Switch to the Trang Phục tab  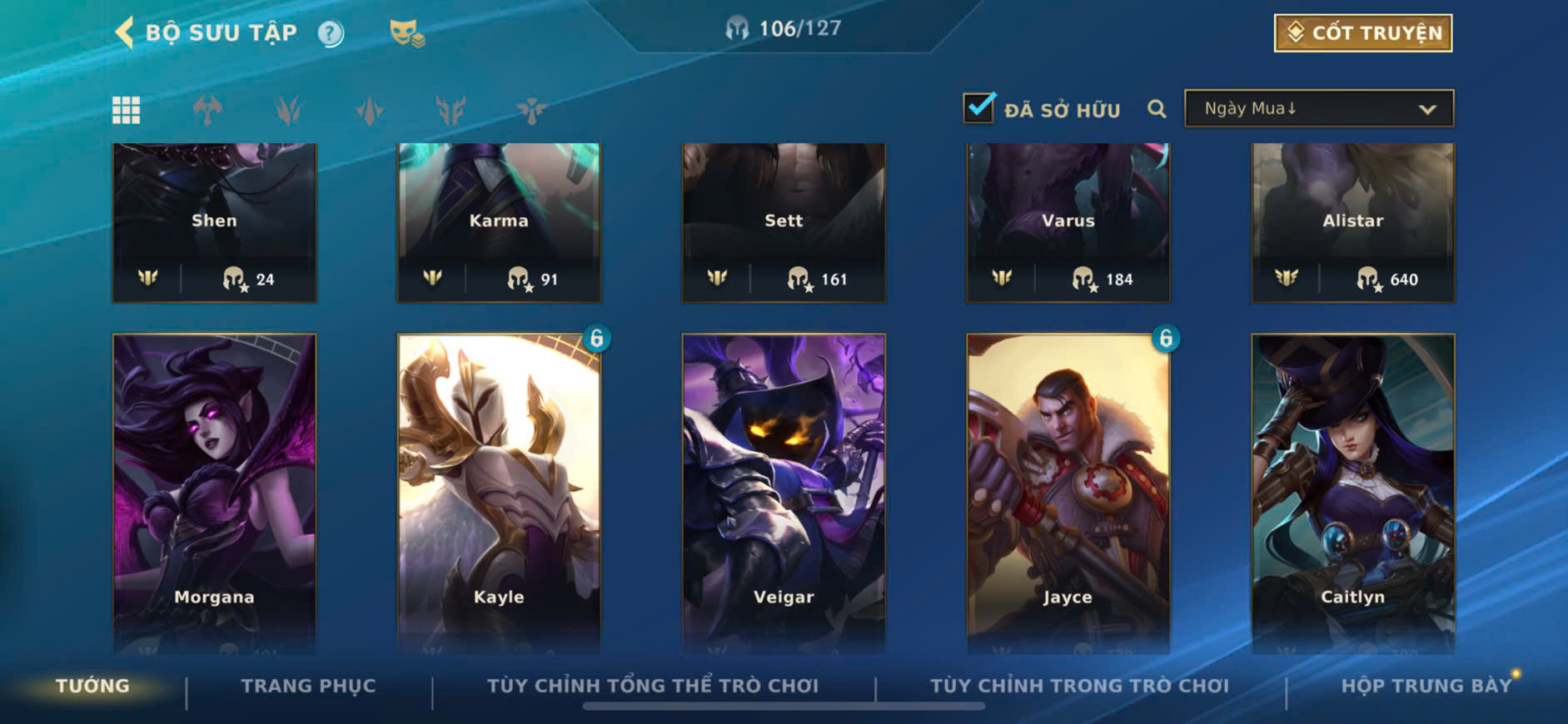coord(308,686)
